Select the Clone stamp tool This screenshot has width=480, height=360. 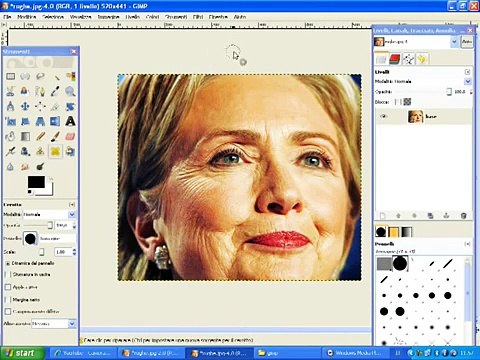[x=25, y=151]
